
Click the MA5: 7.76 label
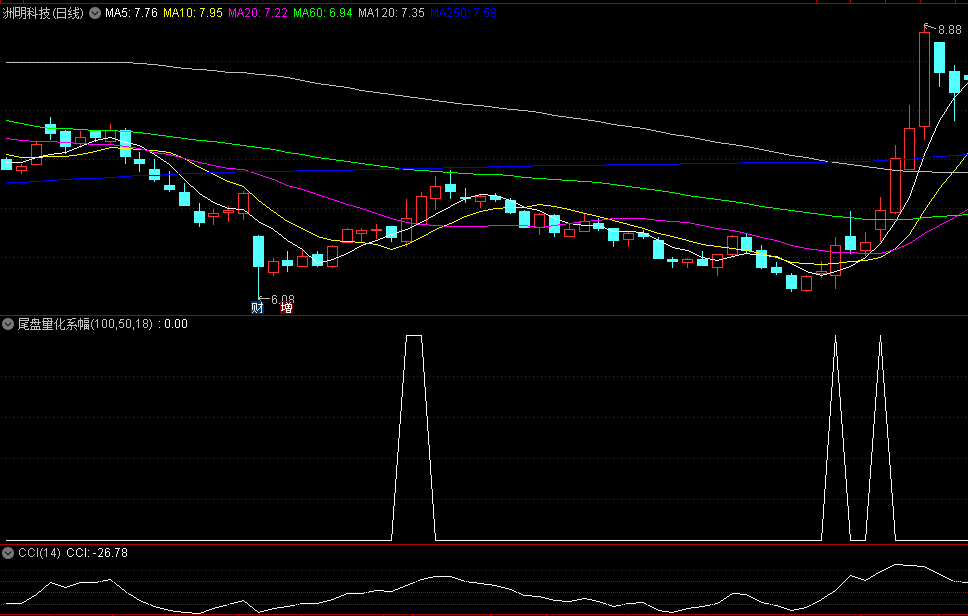point(131,13)
